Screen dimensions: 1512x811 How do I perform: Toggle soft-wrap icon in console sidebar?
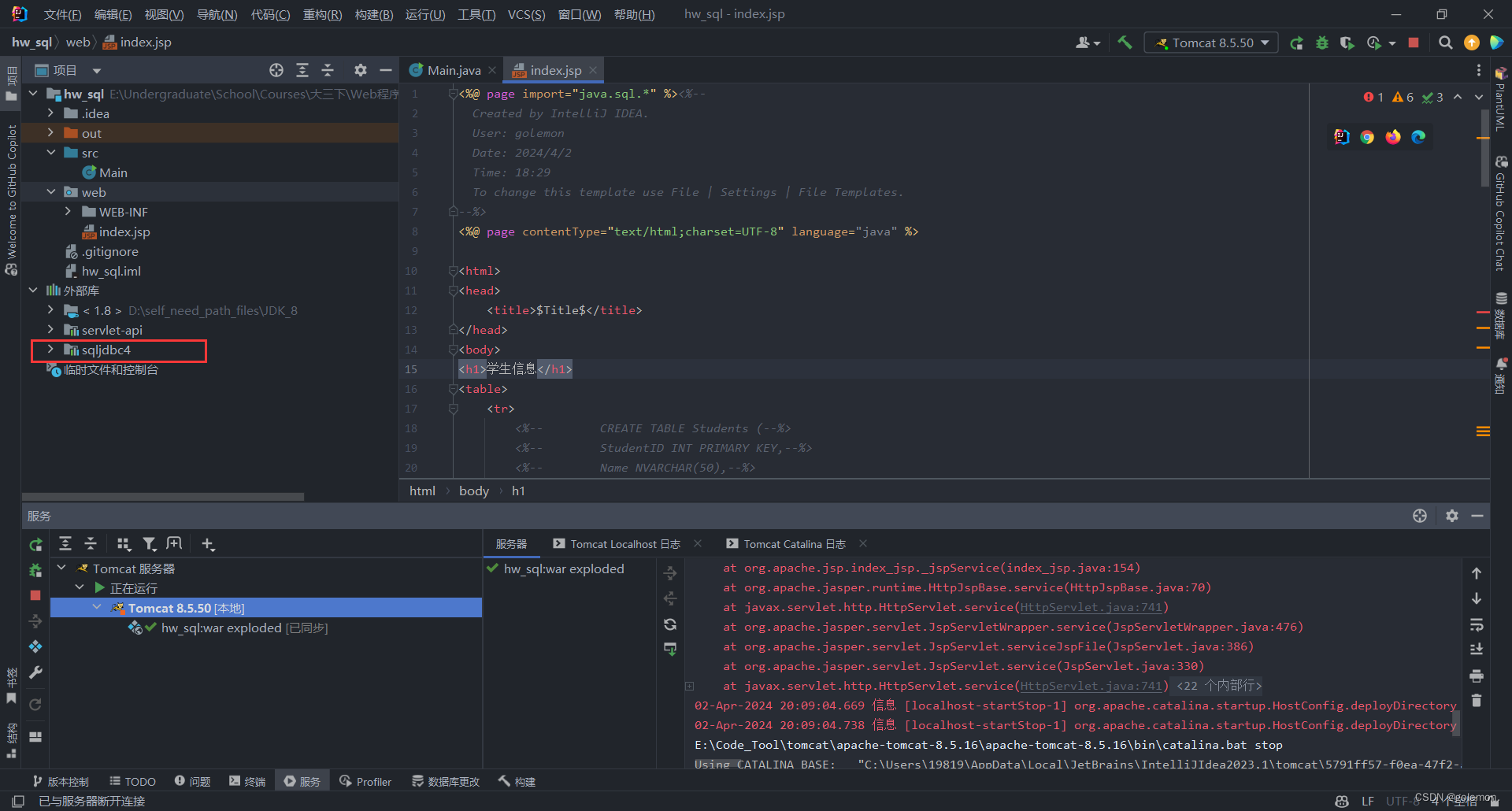point(1477,624)
